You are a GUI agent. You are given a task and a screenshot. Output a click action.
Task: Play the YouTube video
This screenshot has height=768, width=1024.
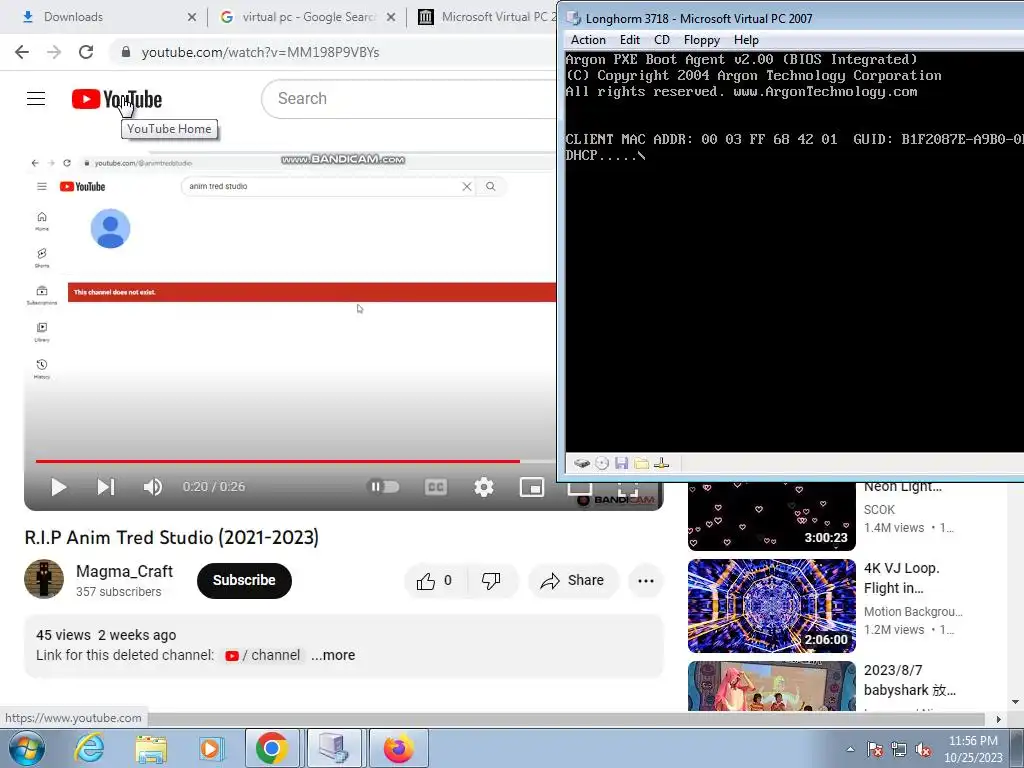(58, 487)
